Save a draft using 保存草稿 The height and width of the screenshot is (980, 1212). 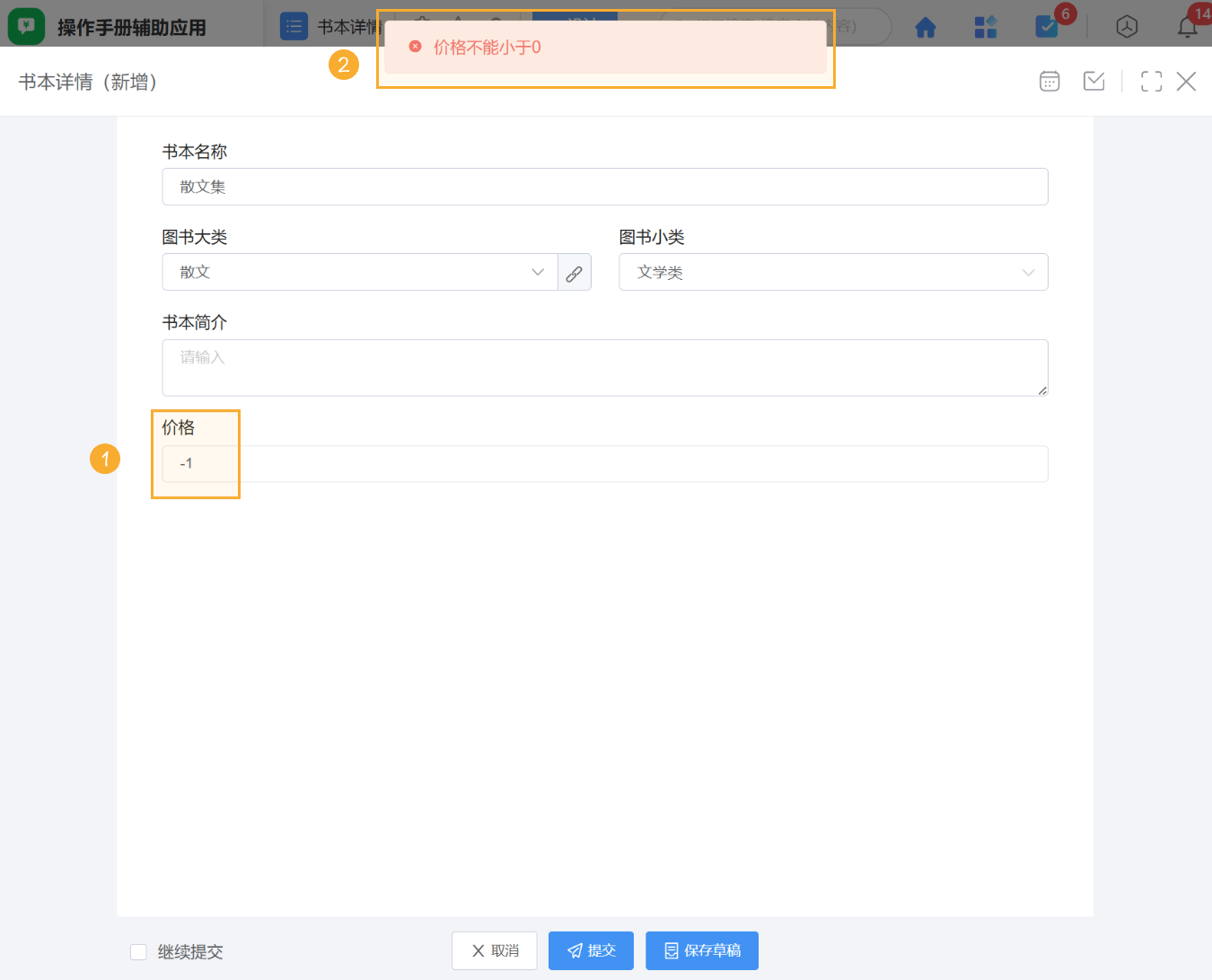pyautogui.click(x=702, y=950)
